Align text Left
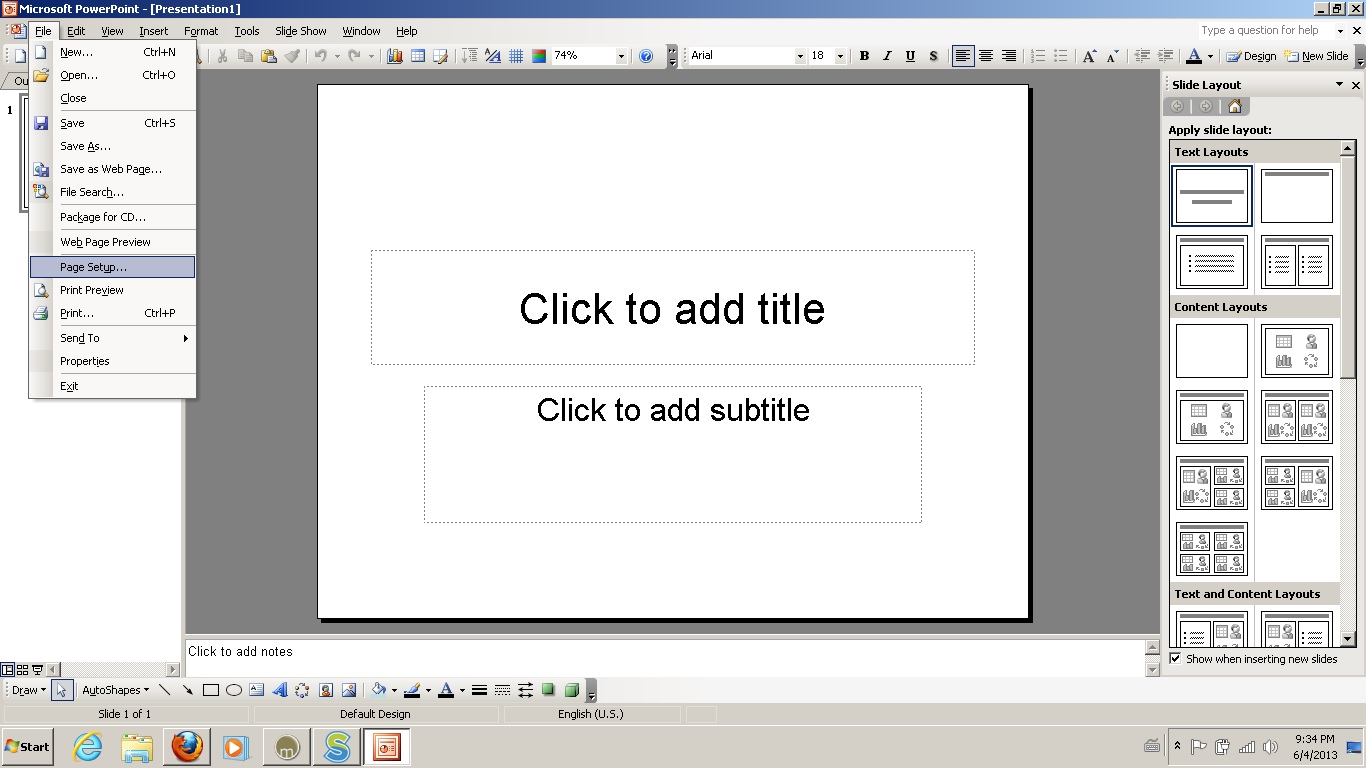Screen dimensions: 1366x768 point(962,56)
